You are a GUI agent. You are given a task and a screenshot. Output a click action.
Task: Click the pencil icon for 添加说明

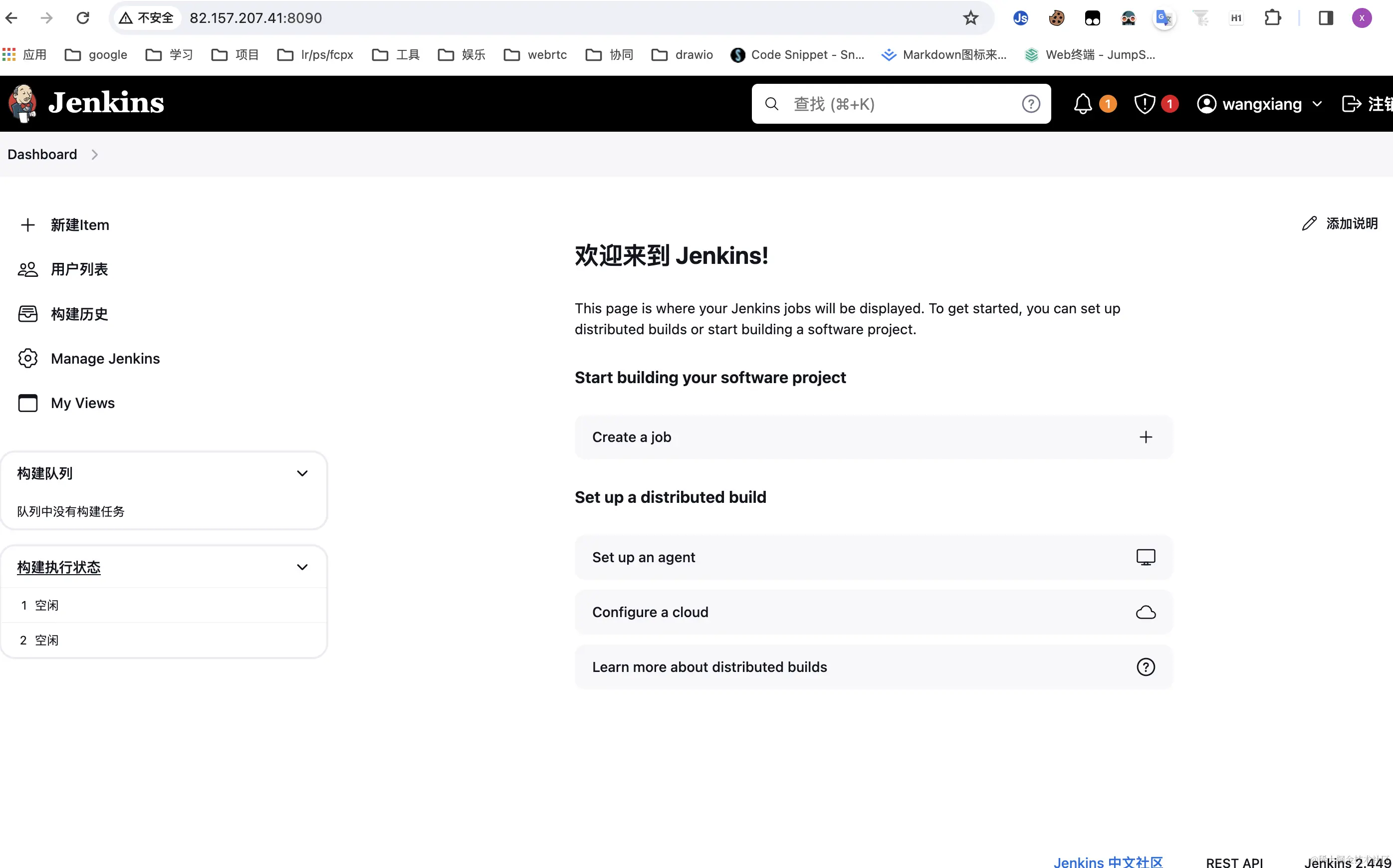coord(1309,223)
